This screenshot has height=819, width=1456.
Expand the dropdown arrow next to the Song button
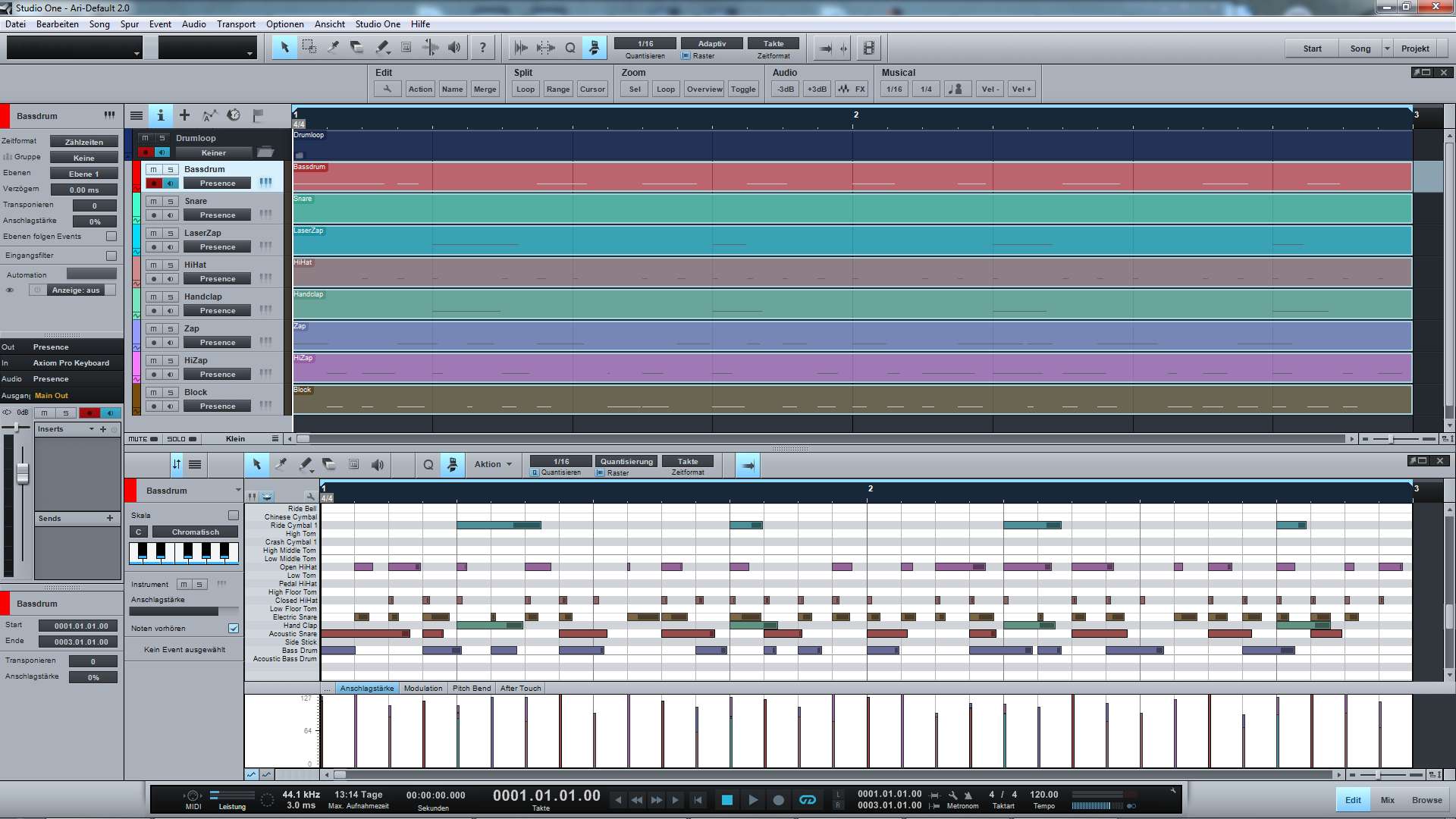point(1387,49)
